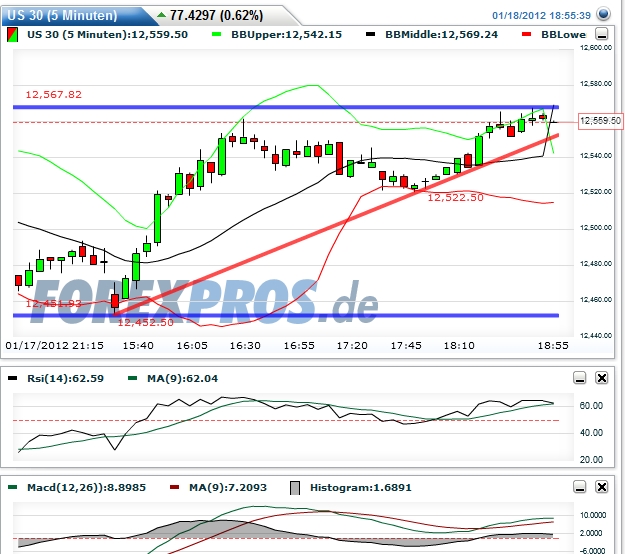The width and height of the screenshot is (625, 554).
Task: Click the US 30 (5 Minuten):12,559.50 legend text
Action: coord(107,35)
